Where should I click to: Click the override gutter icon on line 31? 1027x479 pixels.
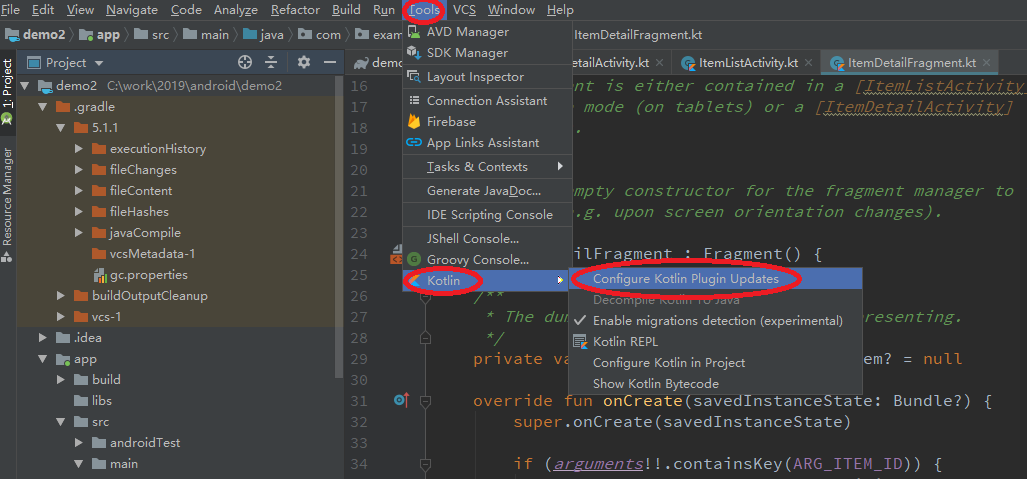pyautogui.click(x=401, y=399)
